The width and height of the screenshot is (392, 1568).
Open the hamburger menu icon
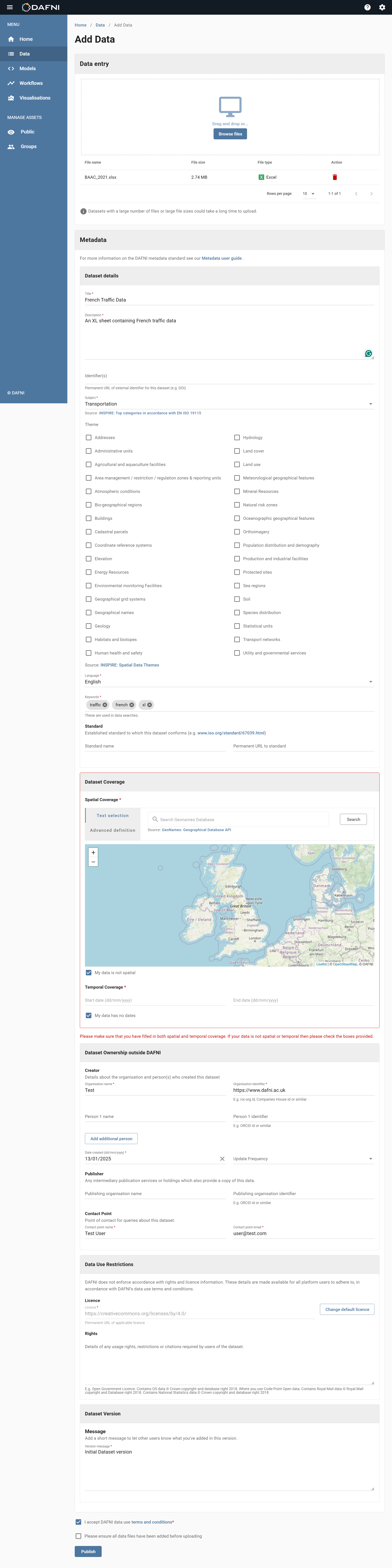(10, 7)
